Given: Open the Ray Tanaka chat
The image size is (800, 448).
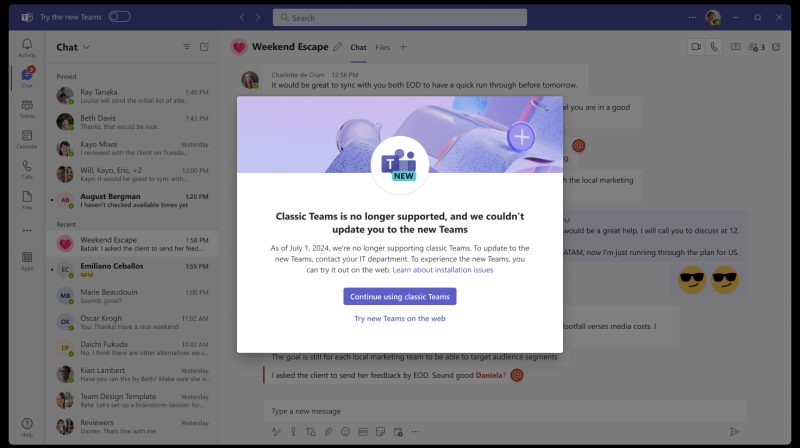Looking at the screenshot, I should click(x=132, y=96).
